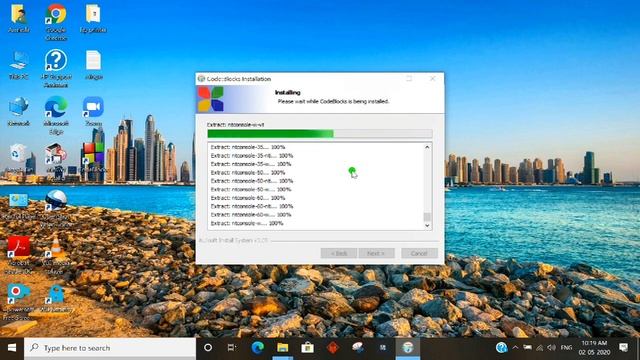Open the white text document on desktop
Screen dimensions: 640x360
point(93,64)
